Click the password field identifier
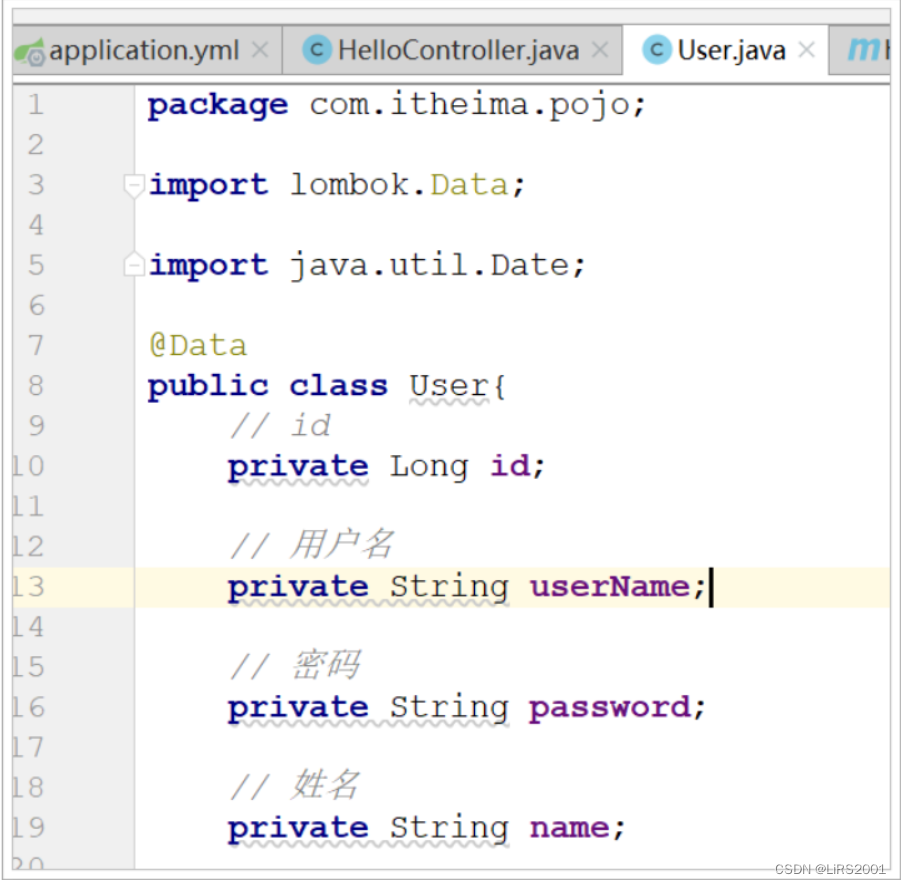The width and height of the screenshot is (901, 884). 609,707
